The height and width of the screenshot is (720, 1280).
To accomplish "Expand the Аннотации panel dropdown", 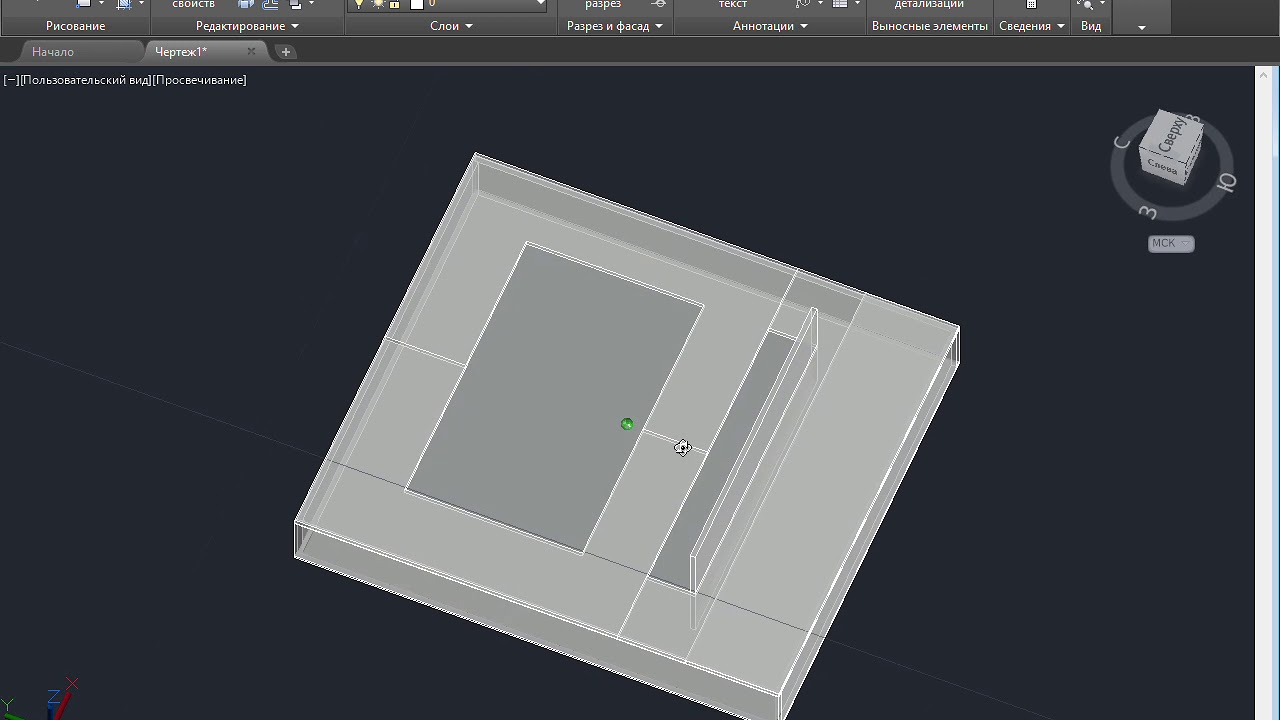I will [804, 26].
